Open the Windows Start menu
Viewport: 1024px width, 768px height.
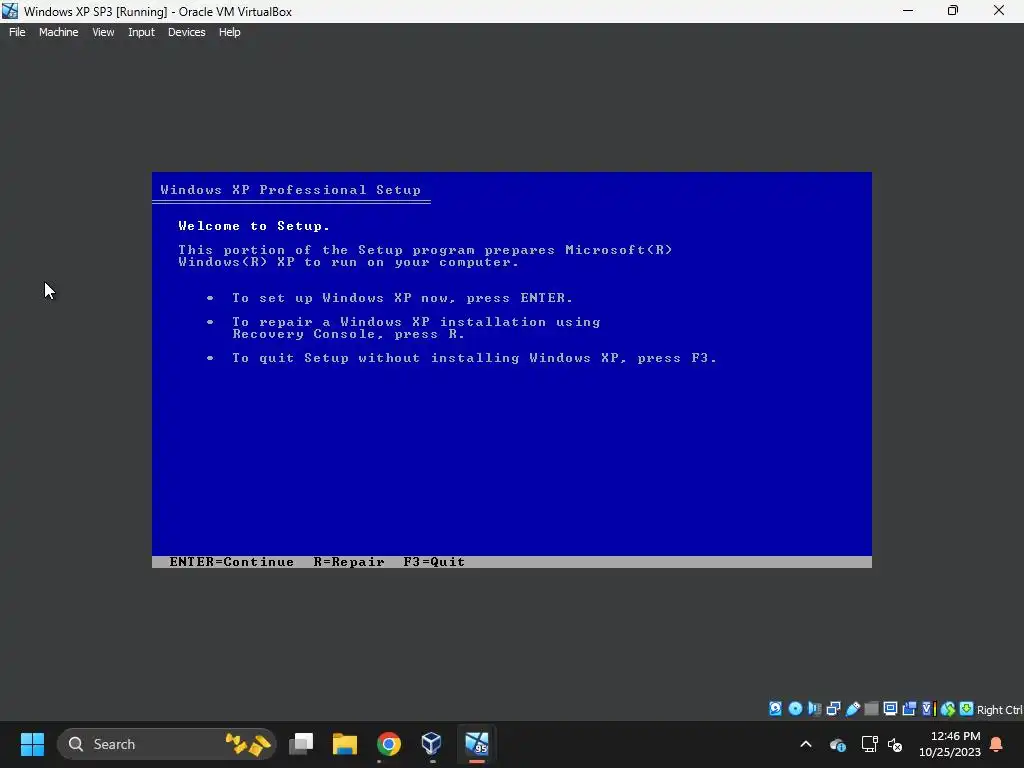(32, 744)
